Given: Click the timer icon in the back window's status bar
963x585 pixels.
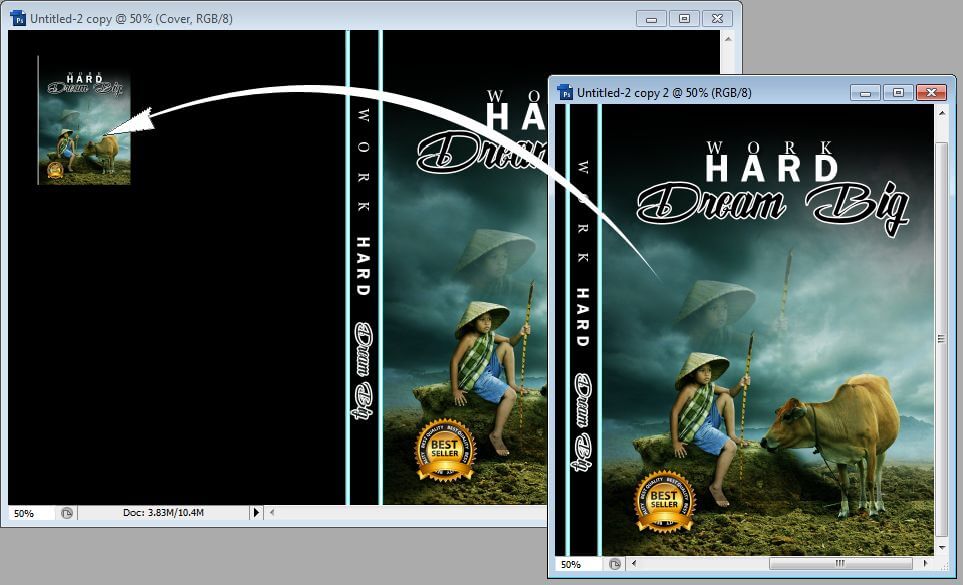Looking at the screenshot, I should point(66,512).
